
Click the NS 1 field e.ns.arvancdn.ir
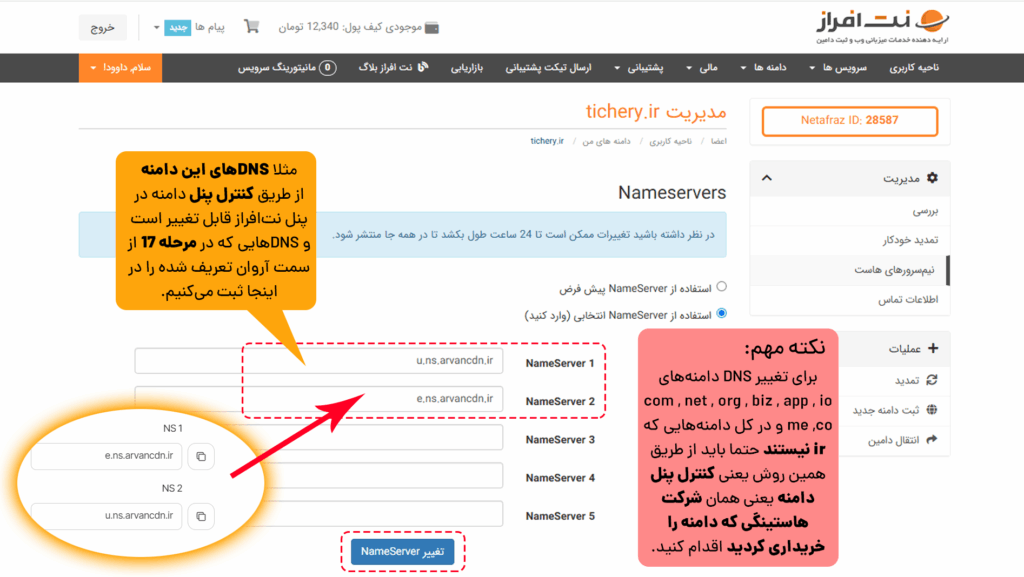(x=106, y=456)
